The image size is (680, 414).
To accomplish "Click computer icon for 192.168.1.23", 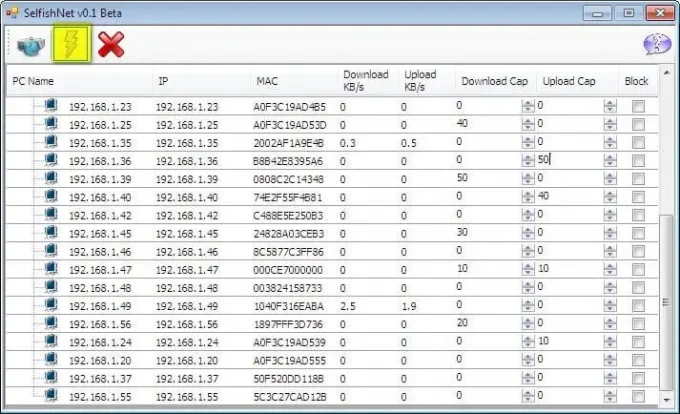I will tap(51, 106).
